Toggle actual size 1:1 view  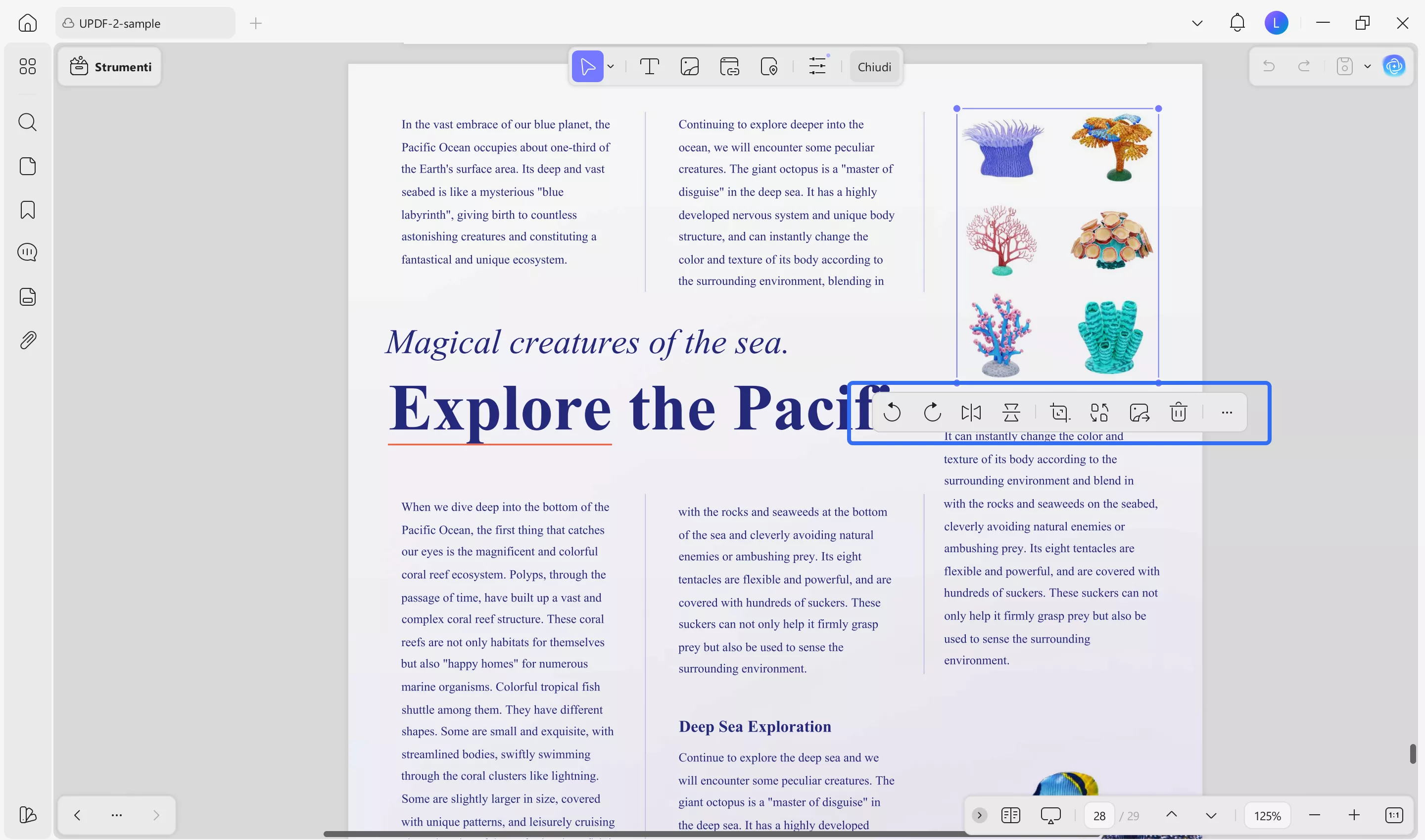point(1394,815)
